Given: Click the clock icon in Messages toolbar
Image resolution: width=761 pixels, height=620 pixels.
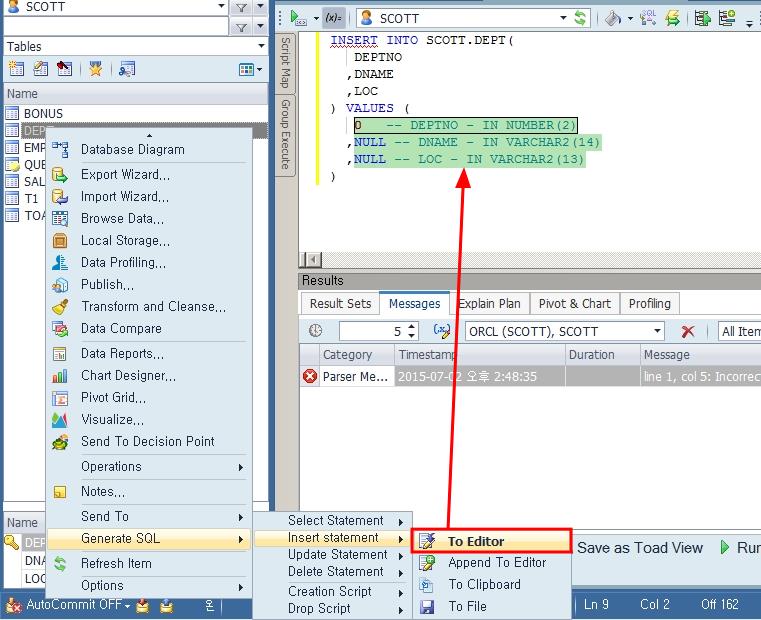Looking at the screenshot, I should tap(316, 331).
